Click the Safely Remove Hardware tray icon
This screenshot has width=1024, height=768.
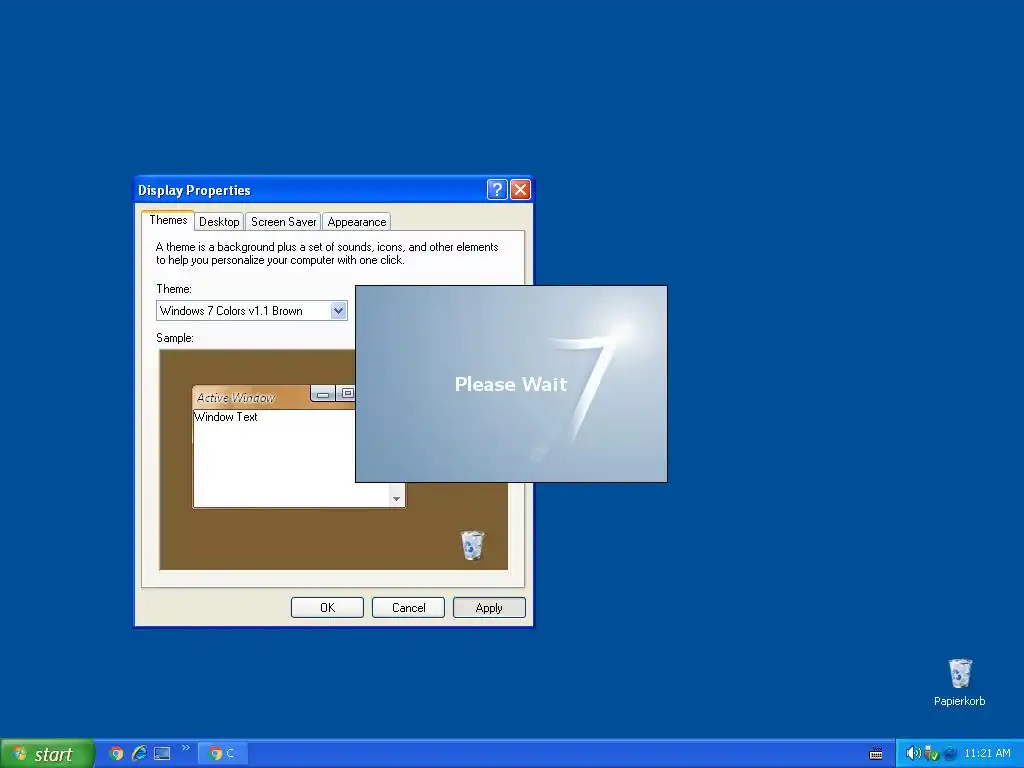931,754
